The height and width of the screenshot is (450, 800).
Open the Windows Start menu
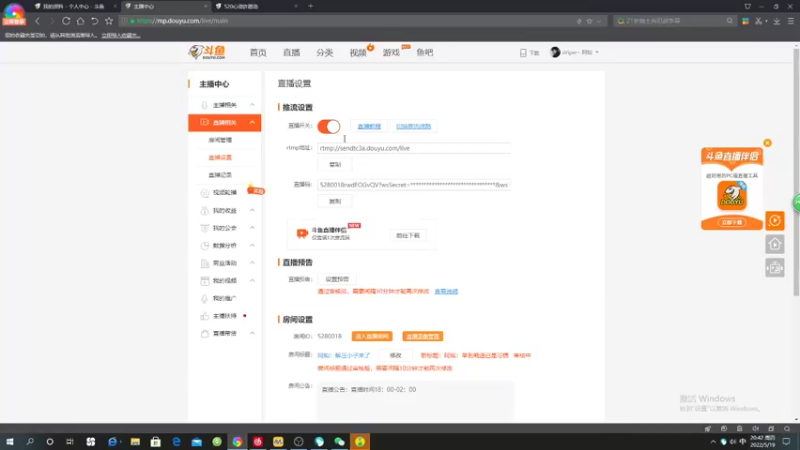pyautogui.click(x=10, y=441)
